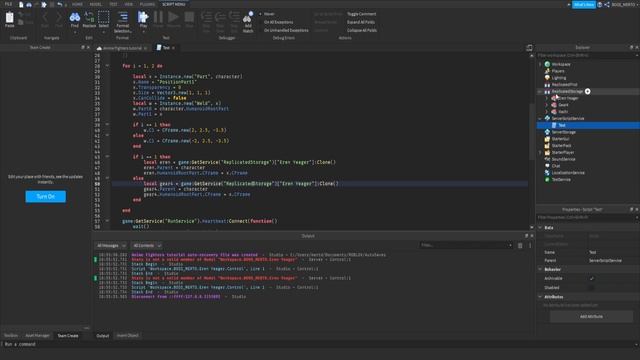Click the StarterPack icon in Explorer
The image size is (640, 360).
pyautogui.click(x=547, y=145)
